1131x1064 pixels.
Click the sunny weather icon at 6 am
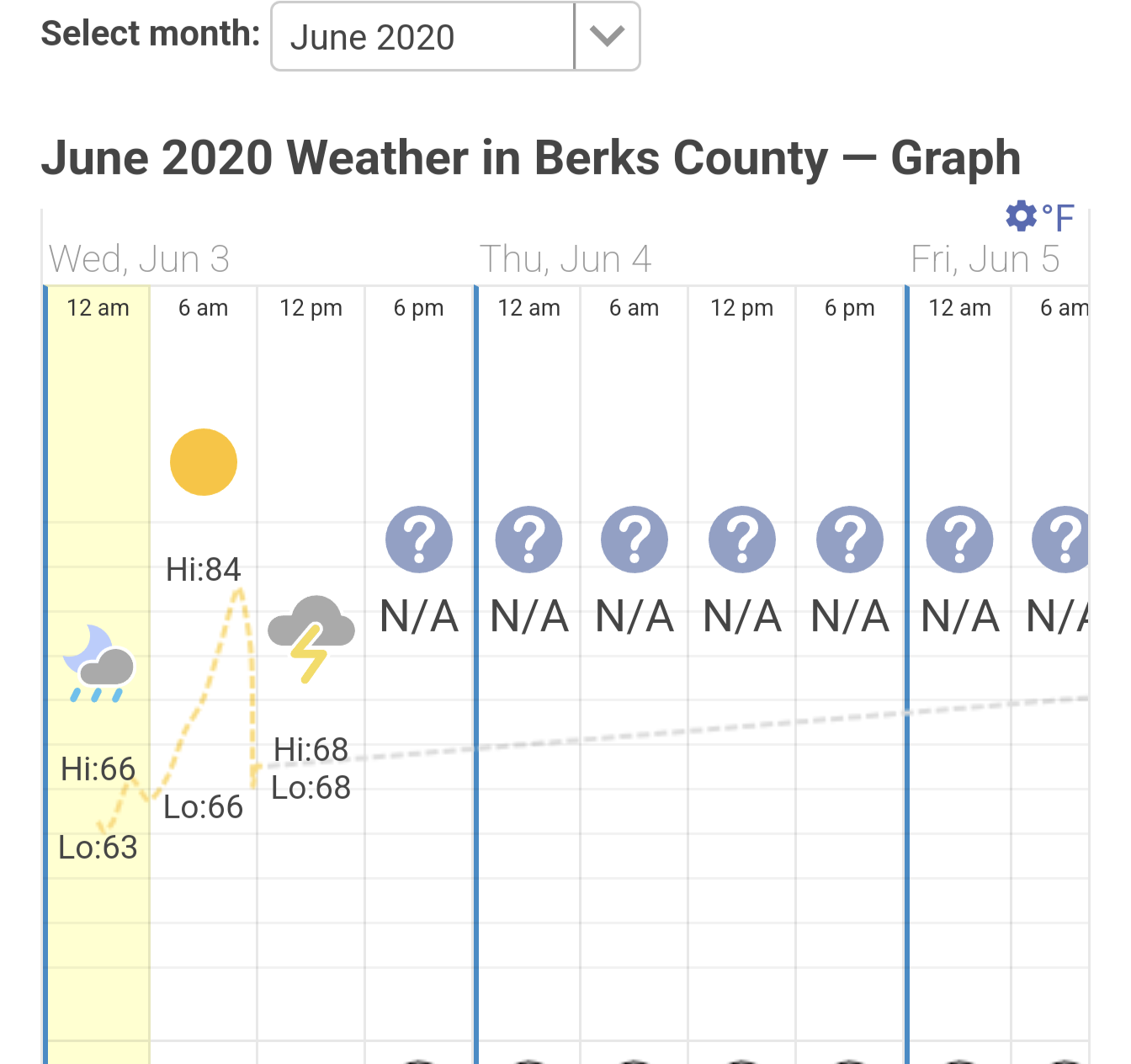(204, 462)
